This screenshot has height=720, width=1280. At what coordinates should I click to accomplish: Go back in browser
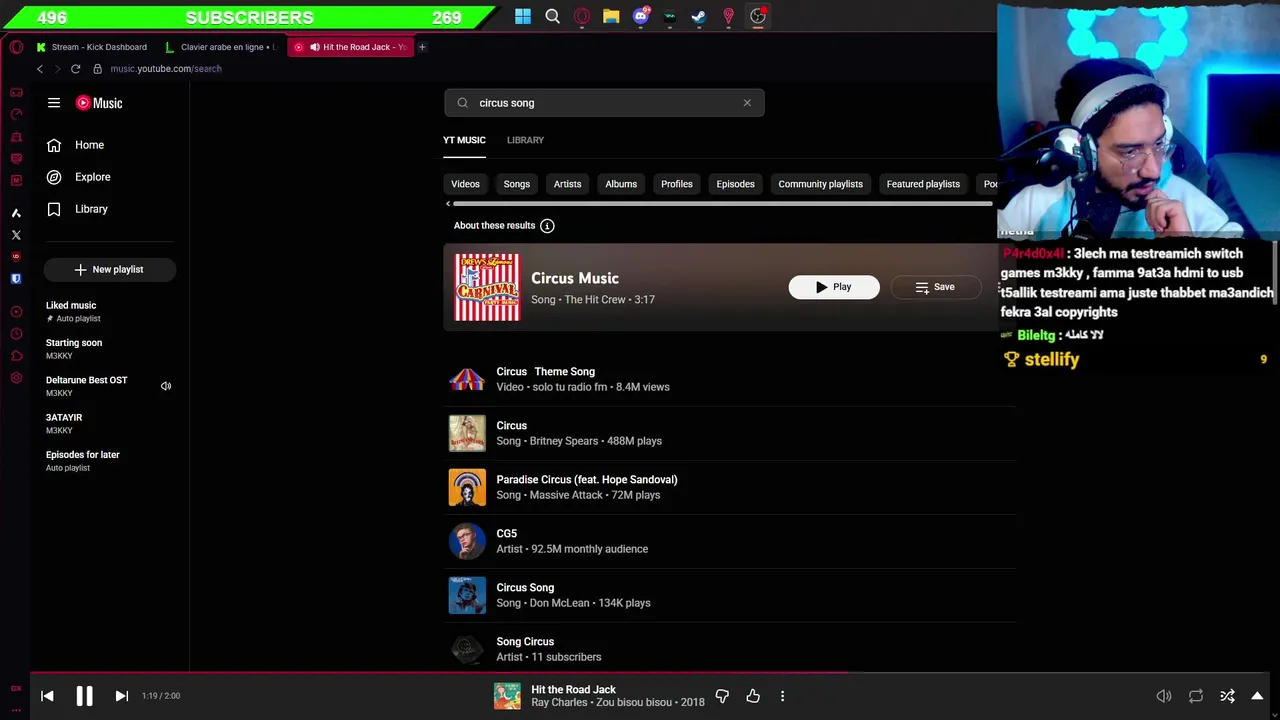click(x=40, y=69)
